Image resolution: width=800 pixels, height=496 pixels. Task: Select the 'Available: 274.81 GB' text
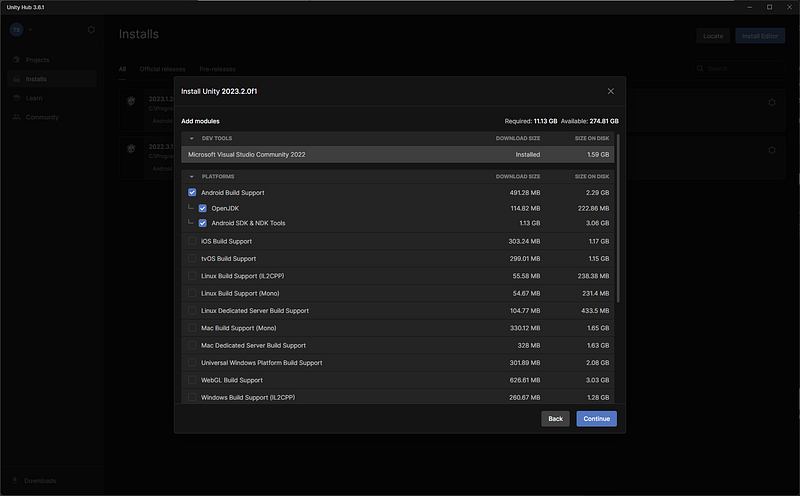click(x=589, y=121)
